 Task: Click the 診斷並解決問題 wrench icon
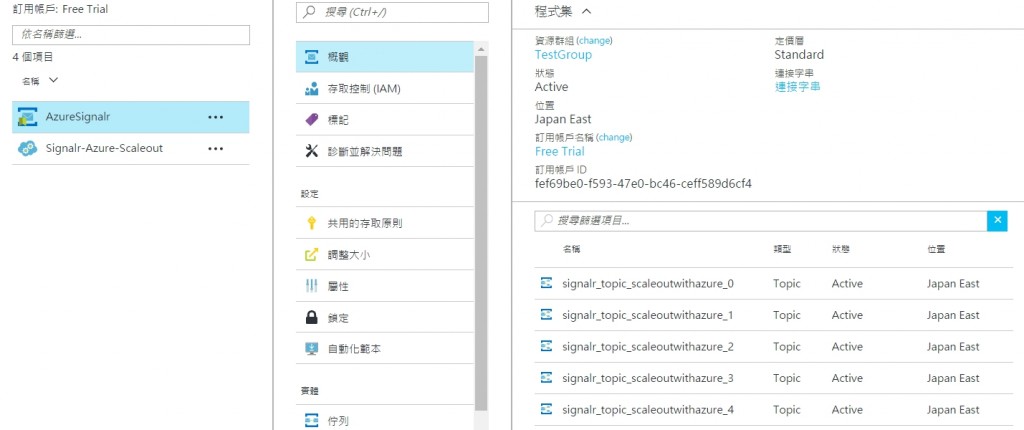[312, 151]
